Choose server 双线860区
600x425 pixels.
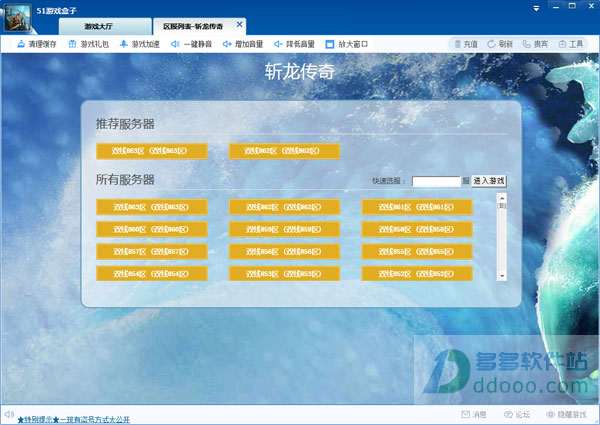(152, 229)
